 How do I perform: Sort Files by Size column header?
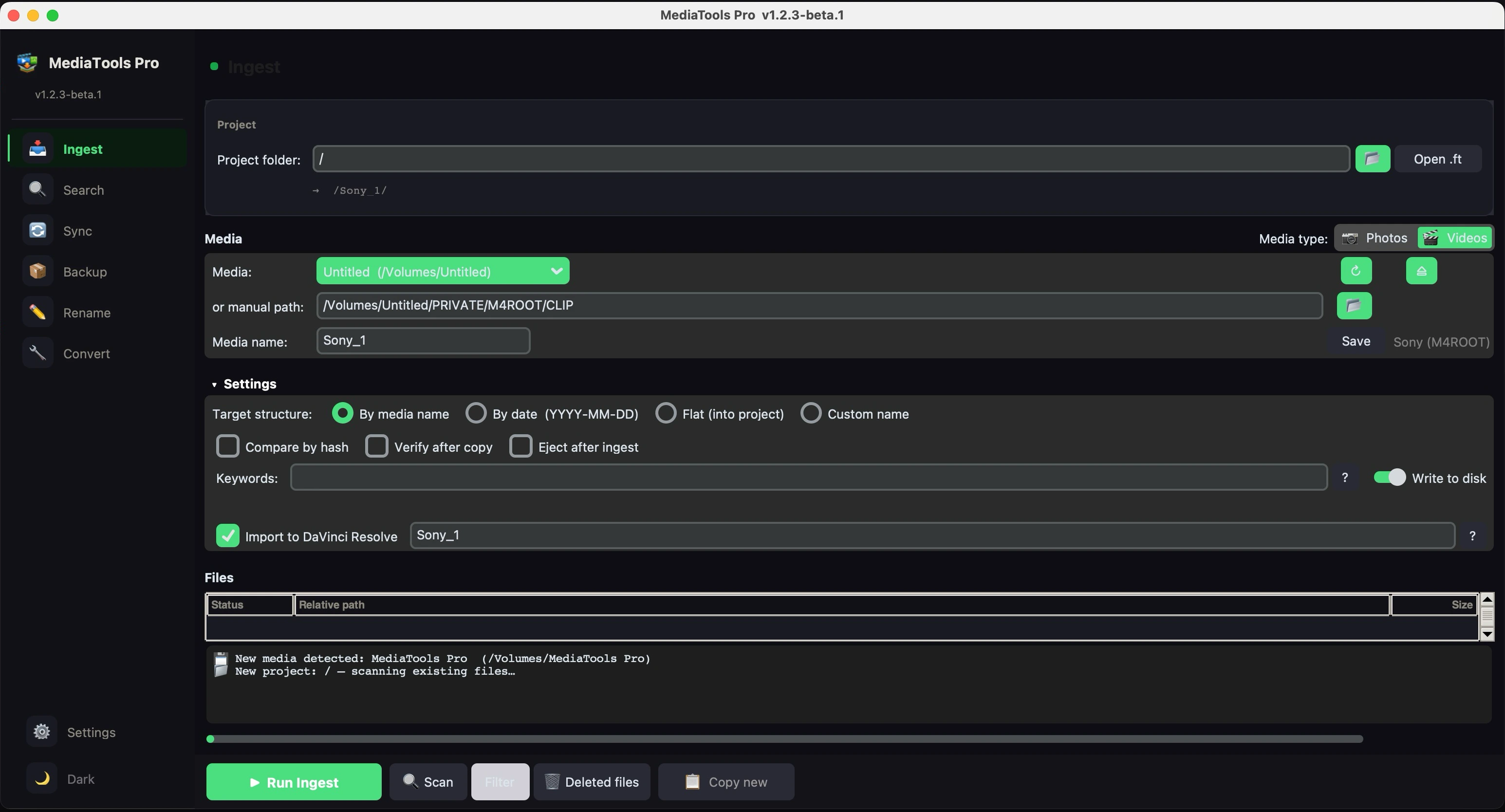[x=1434, y=605]
